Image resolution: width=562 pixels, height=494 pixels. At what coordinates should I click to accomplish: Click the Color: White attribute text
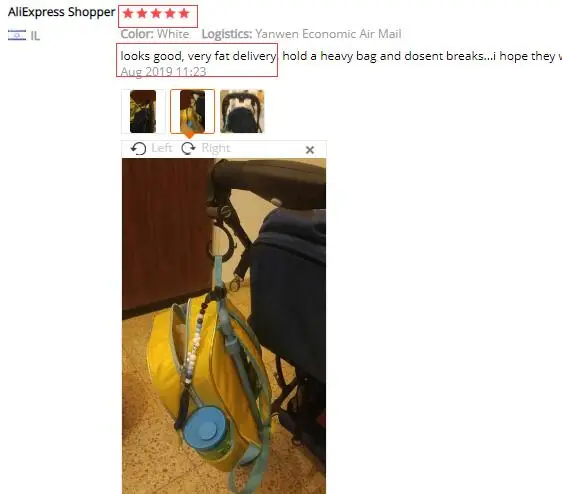pyautogui.click(x=155, y=34)
